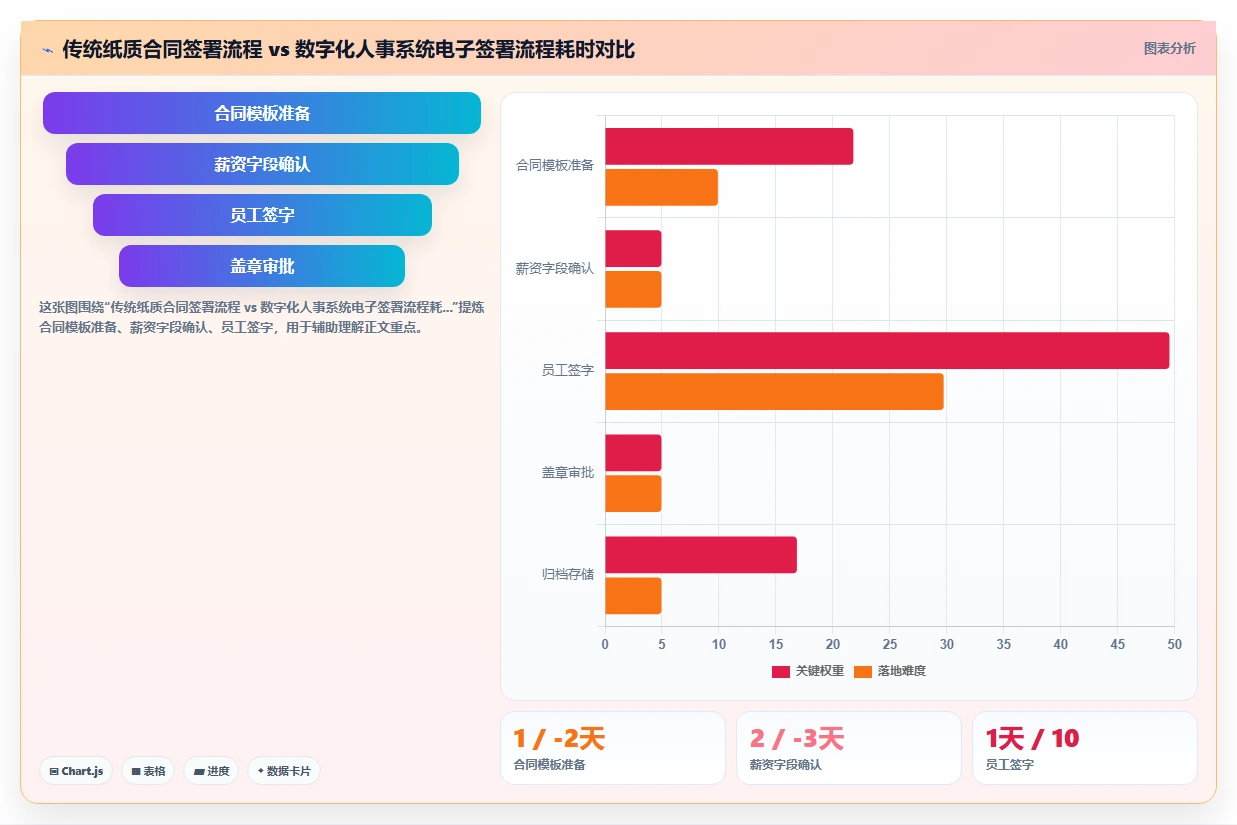This screenshot has width=1237, height=825.
Task: Click the 落地难度 legend text
Action: click(902, 671)
